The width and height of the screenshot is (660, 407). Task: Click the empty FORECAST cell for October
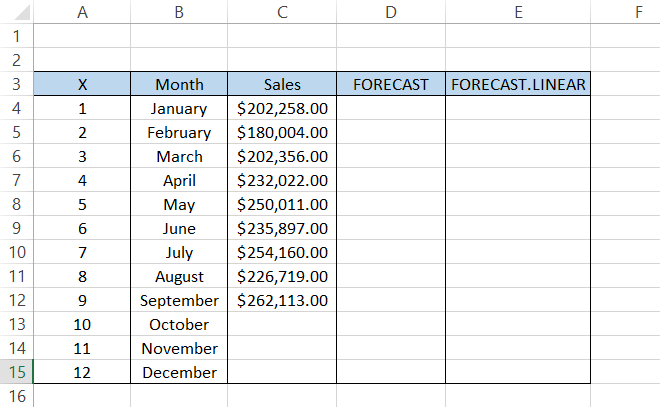click(x=391, y=324)
